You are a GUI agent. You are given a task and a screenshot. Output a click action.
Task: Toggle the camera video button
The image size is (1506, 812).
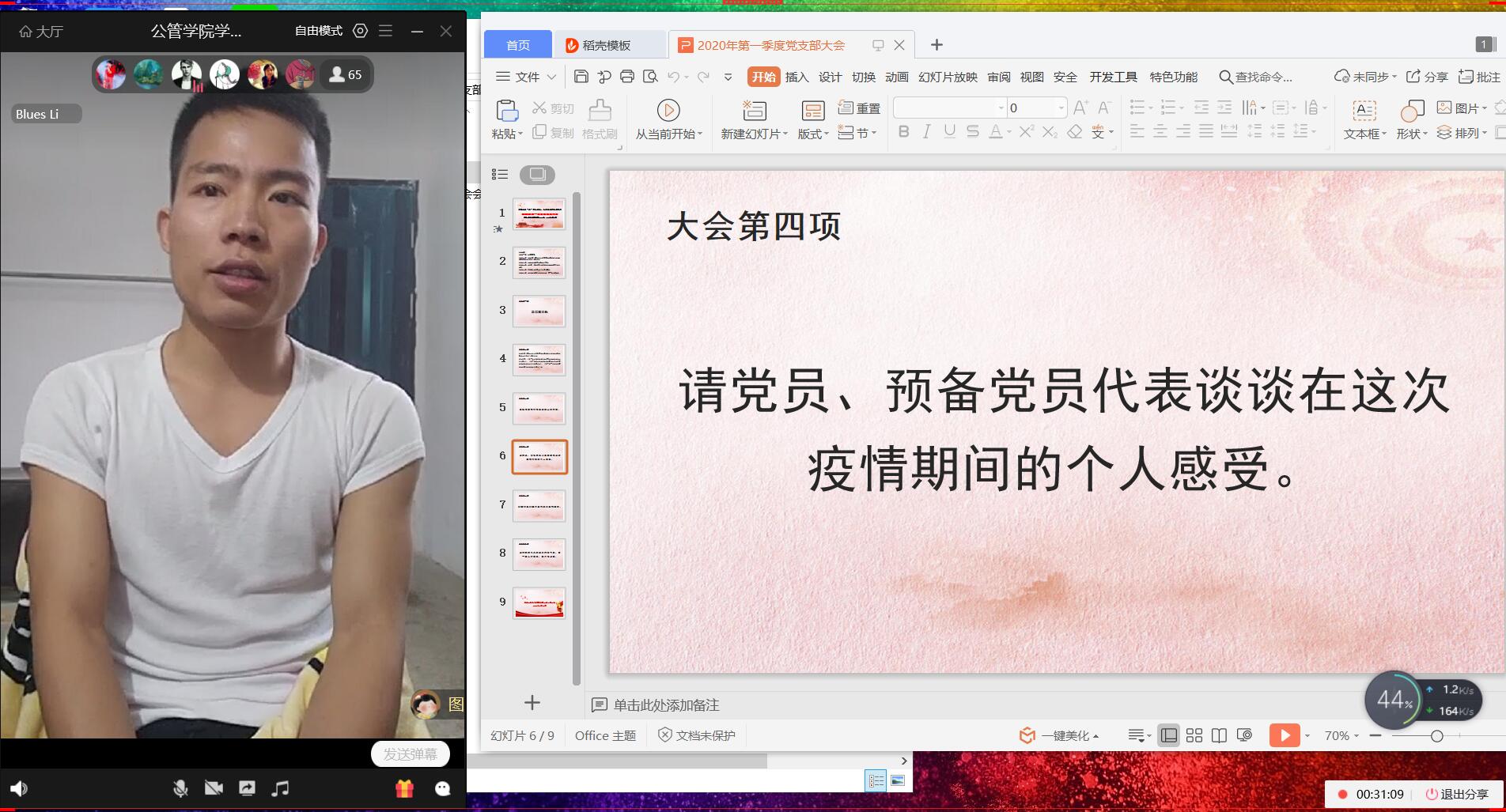(214, 788)
